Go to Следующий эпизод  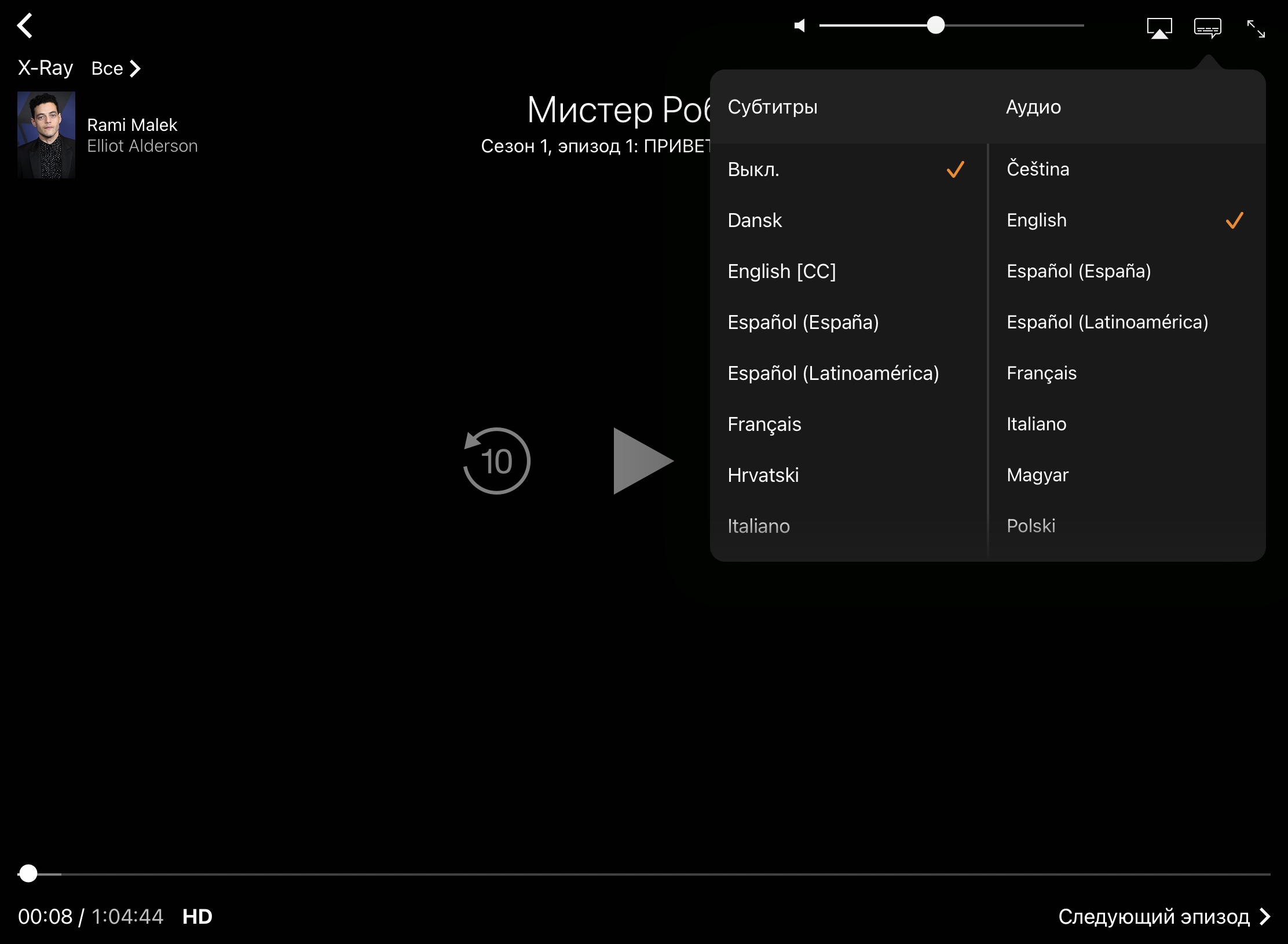point(1163,917)
